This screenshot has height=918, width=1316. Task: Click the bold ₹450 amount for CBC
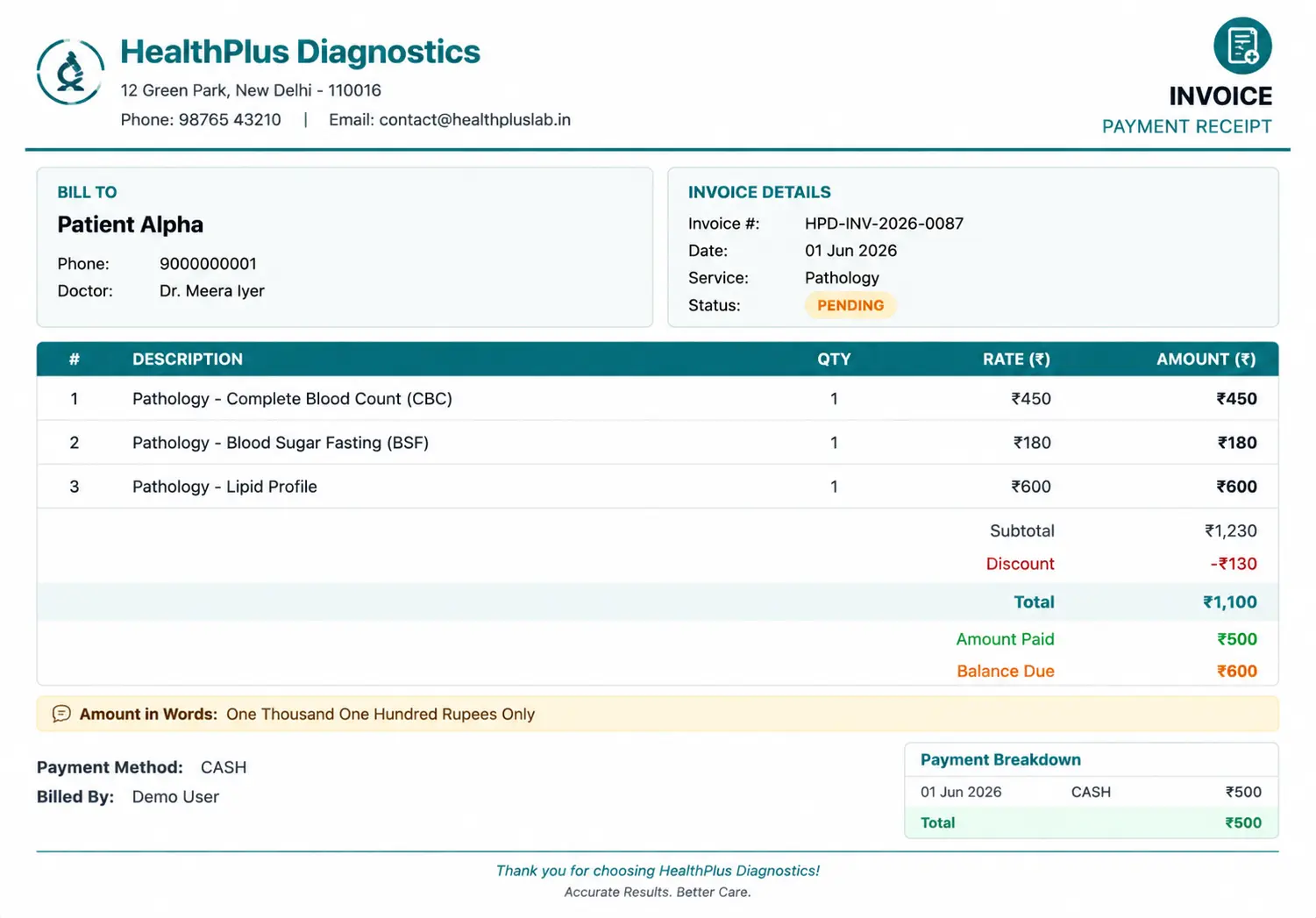pyautogui.click(x=1236, y=399)
